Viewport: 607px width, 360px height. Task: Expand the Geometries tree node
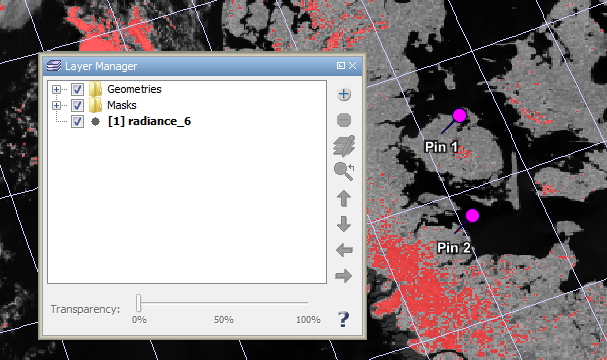(x=57, y=89)
